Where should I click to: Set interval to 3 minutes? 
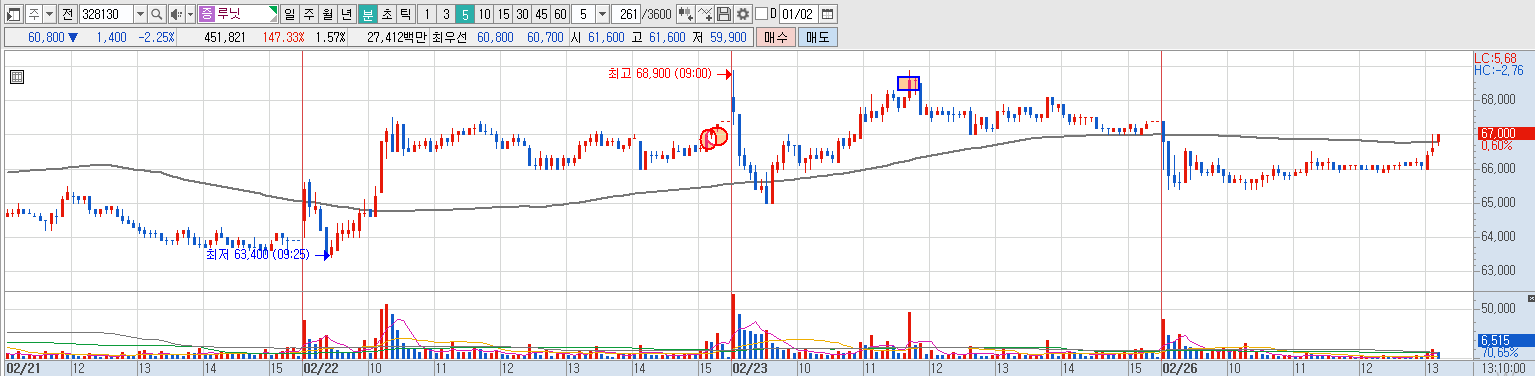(x=446, y=14)
